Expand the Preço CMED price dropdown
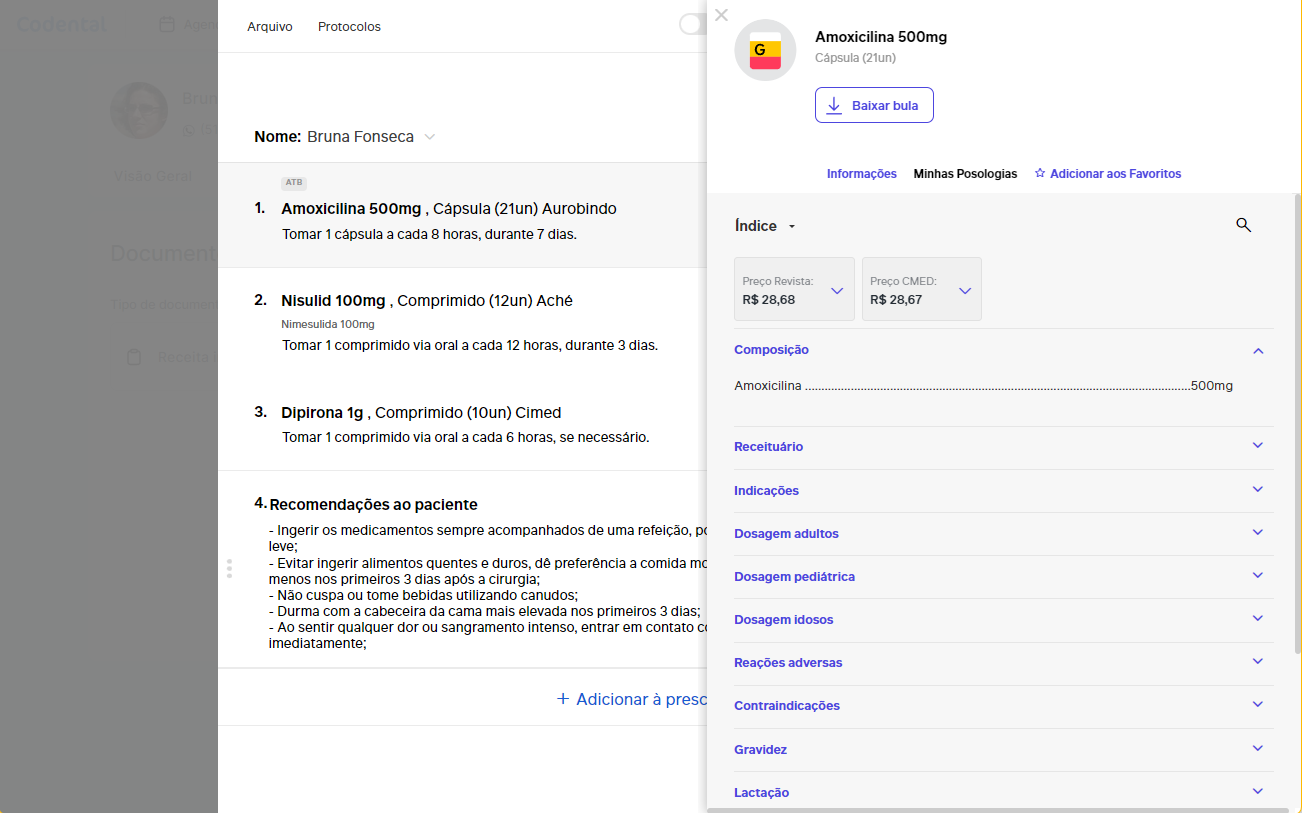The image size is (1302, 813). [x=965, y=291]
